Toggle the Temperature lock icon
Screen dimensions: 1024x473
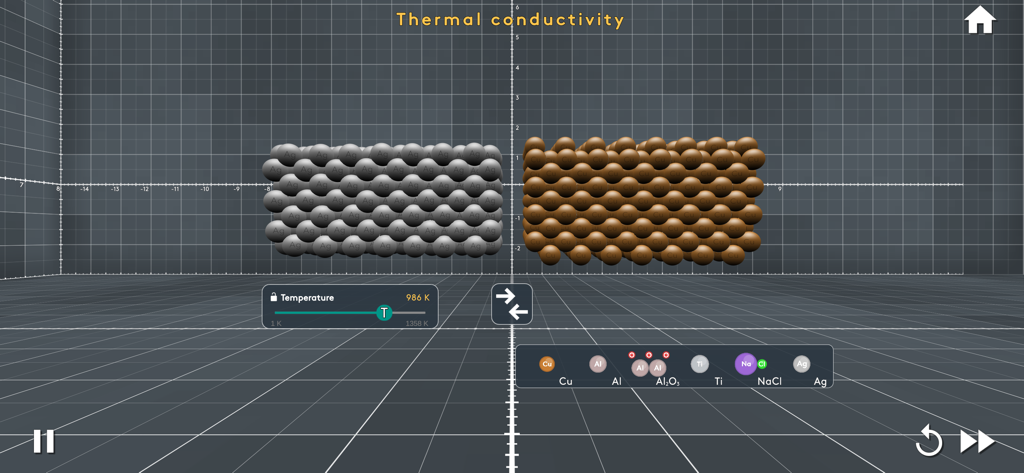tap(274, 297)
